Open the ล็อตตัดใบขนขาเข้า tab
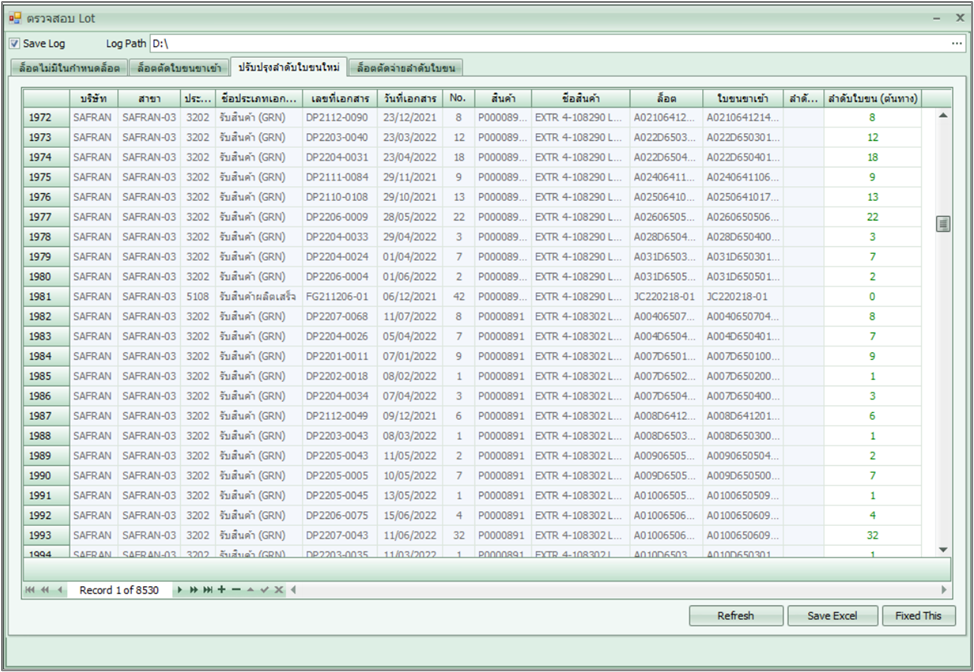Viewport: 974px width, 672px height. click(x=179, y=68)
